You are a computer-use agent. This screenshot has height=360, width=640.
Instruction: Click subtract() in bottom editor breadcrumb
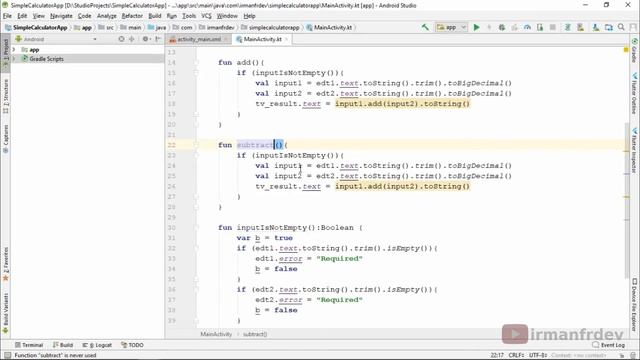(x=255, y=334)
